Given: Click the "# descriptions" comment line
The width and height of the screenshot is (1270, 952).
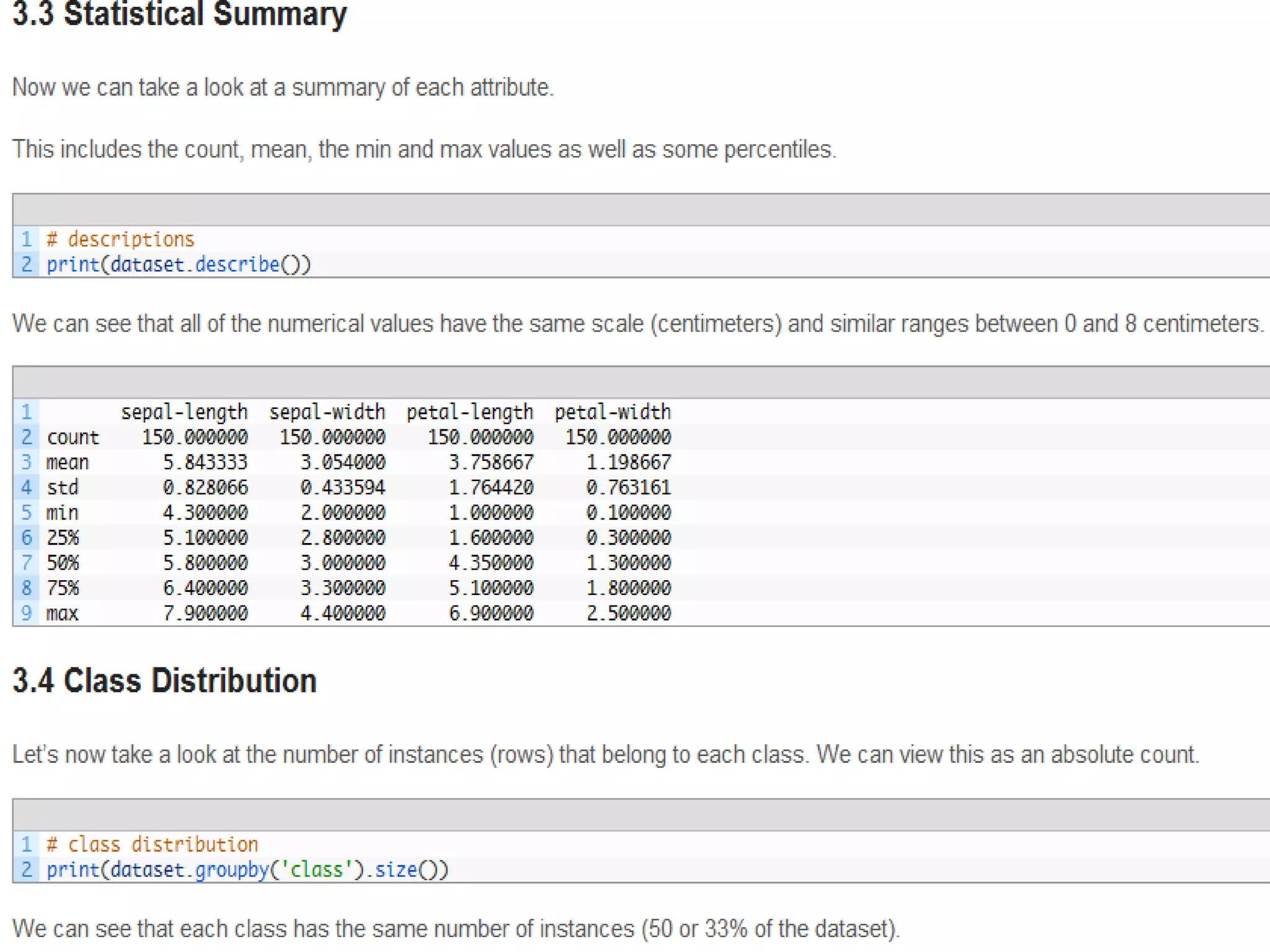Looking at the screenshot, I should 120,239.
